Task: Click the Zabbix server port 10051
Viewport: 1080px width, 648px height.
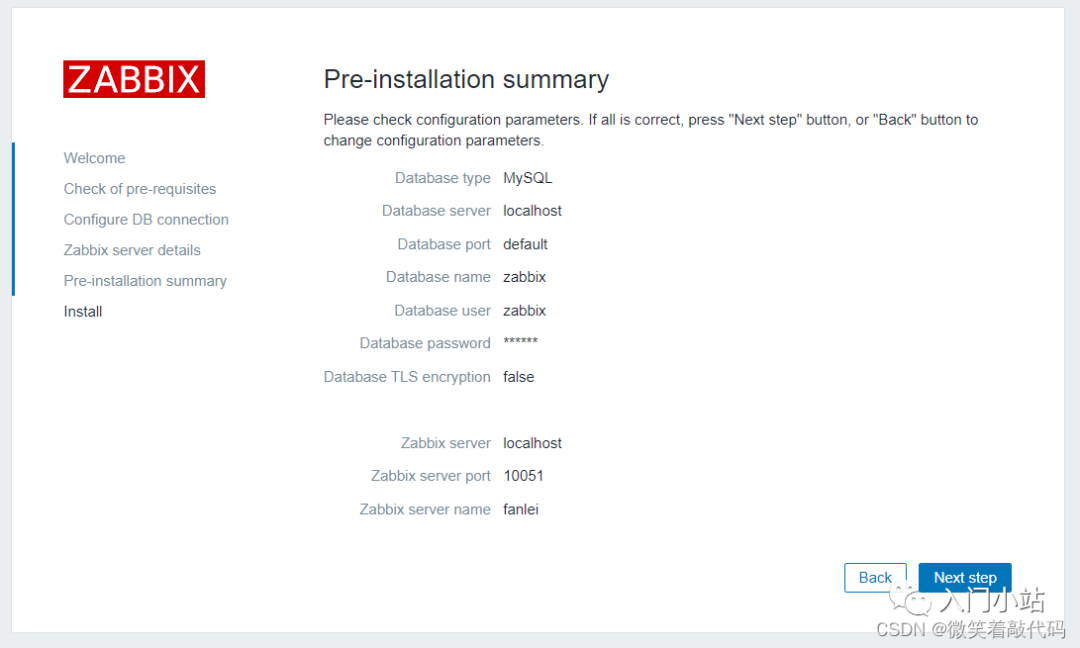Action: point(523,476)
